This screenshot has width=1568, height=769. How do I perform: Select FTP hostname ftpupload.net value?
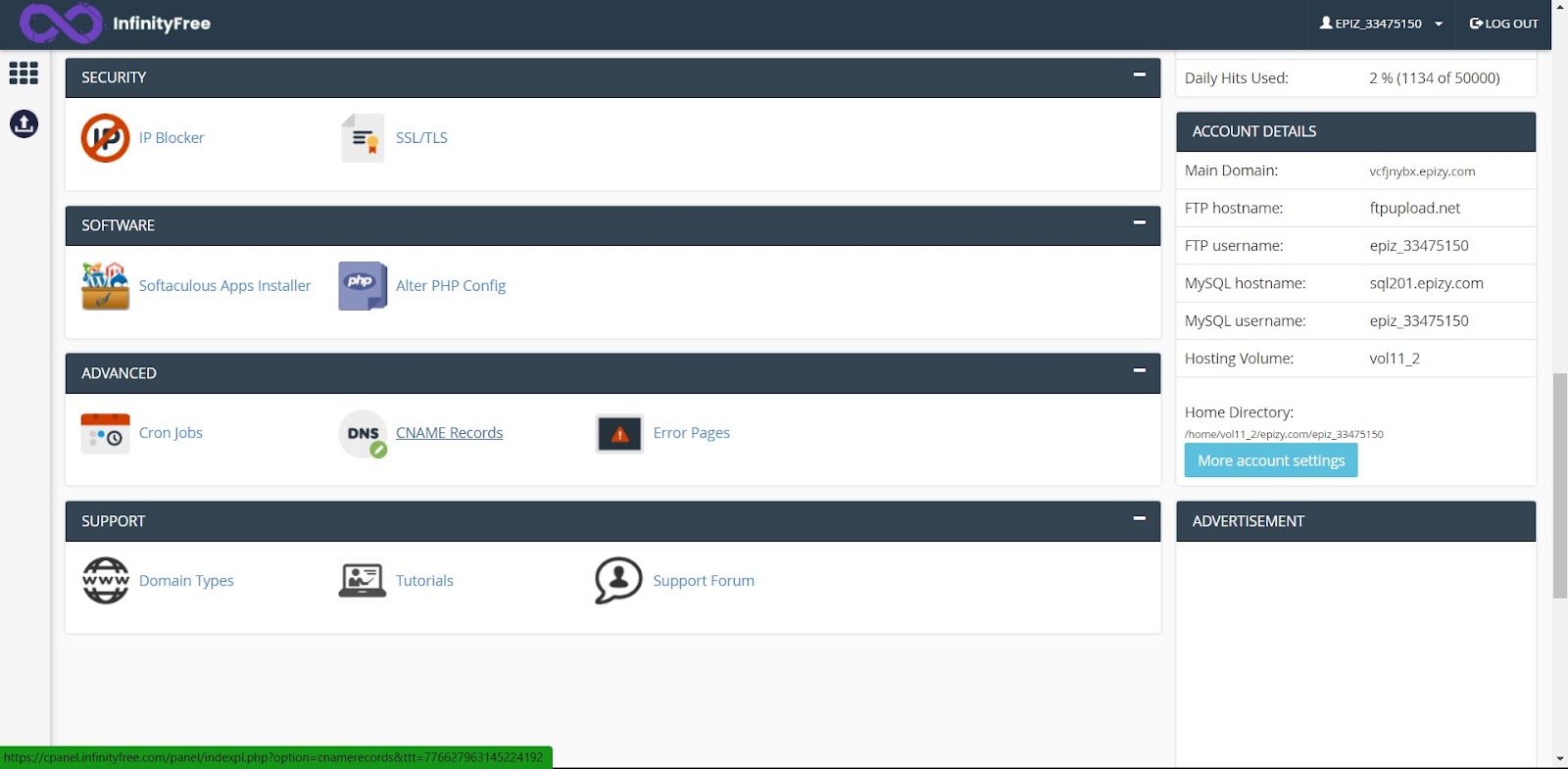click(x=1415, y=208)
